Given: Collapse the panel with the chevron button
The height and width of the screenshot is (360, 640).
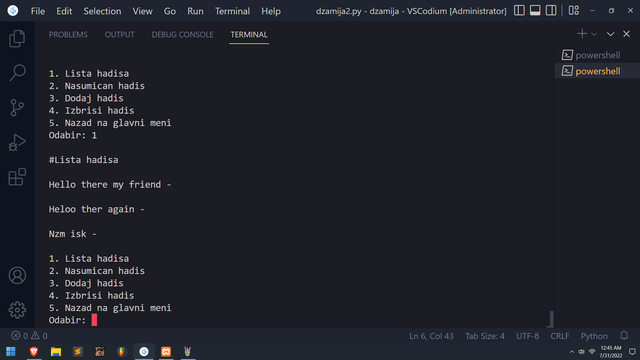Looking at the screenshot, I should click(x=610, y=34).
